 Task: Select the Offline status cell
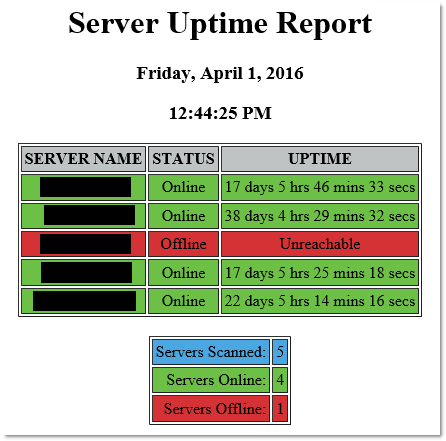tap(183, 244)
